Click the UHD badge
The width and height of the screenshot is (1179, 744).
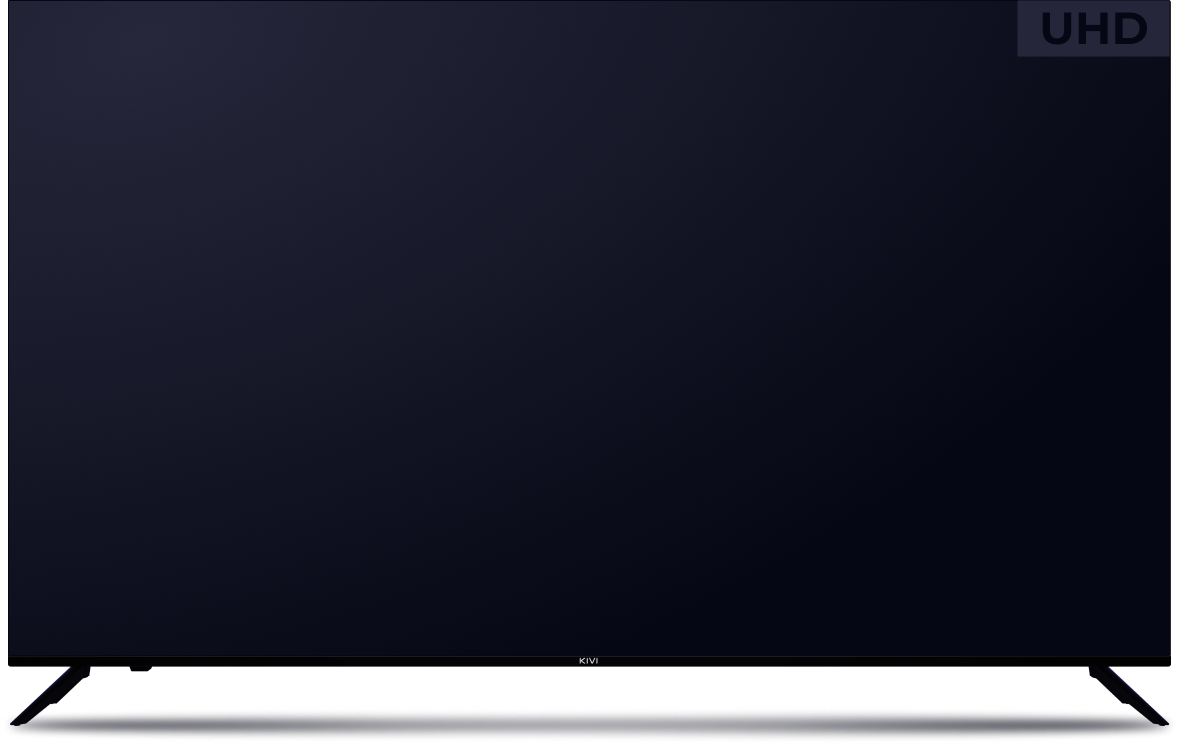[1093, 29]
